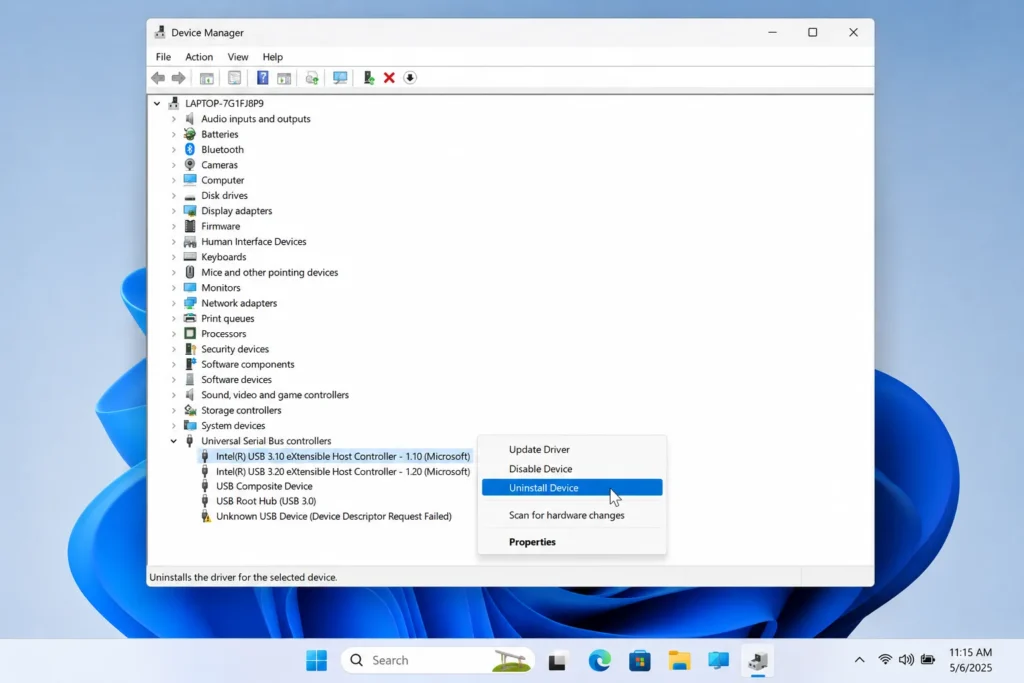This screenshot has width=1024, height=683.
Task: Click the USB Root Hub device icon
Action: pyautogui.click(x=205, y=501)
